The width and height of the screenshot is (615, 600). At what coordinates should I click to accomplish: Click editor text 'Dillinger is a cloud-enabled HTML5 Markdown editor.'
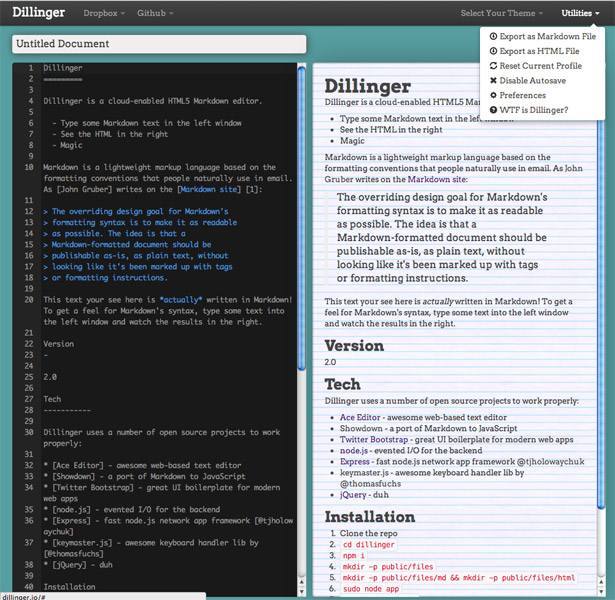point(152,101)
